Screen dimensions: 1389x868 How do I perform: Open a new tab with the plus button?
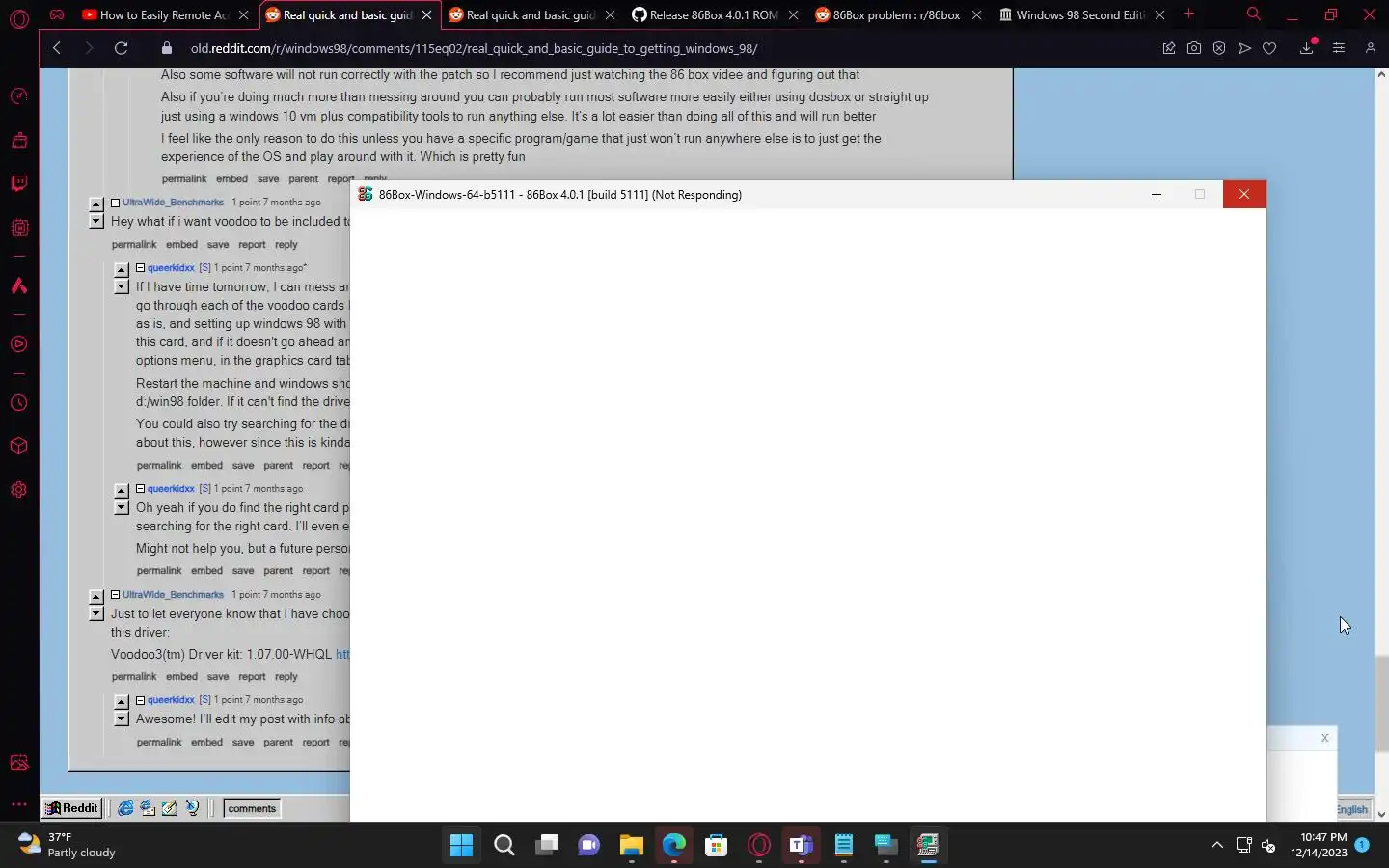tap(1189, 14)
